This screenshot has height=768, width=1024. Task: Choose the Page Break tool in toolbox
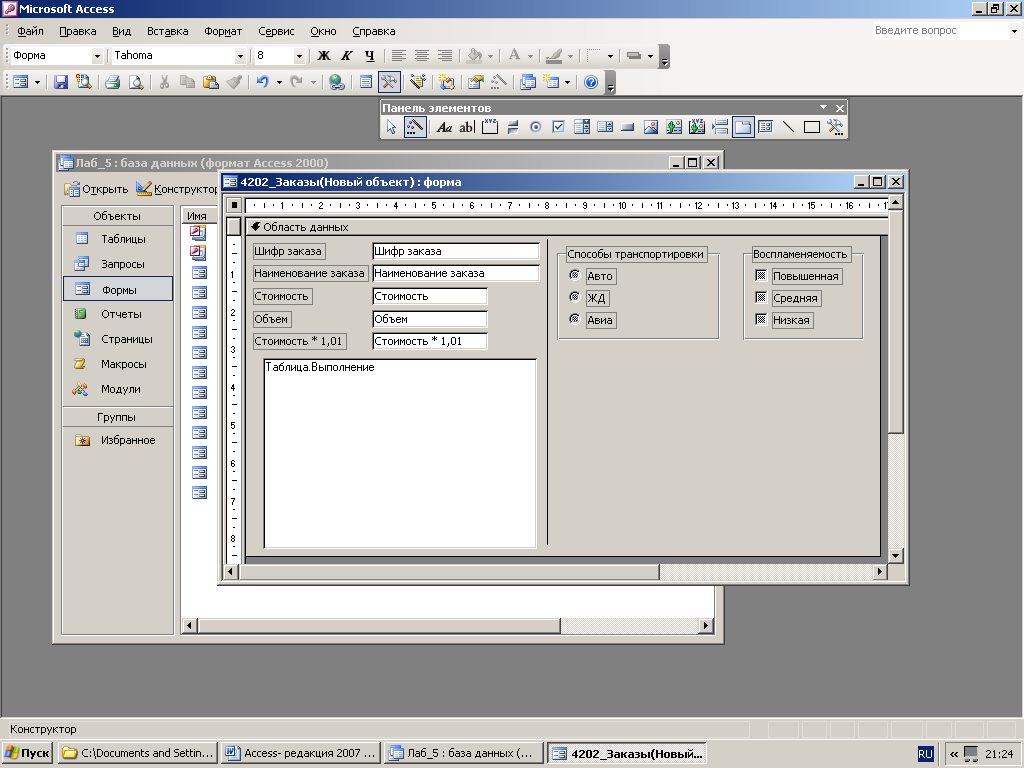point(720,127)
